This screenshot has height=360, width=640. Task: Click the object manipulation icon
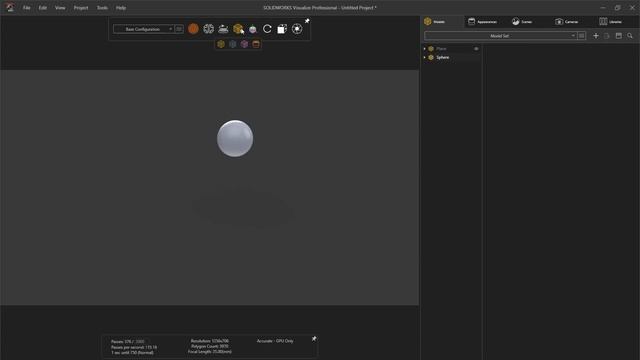tap(253, 29)
